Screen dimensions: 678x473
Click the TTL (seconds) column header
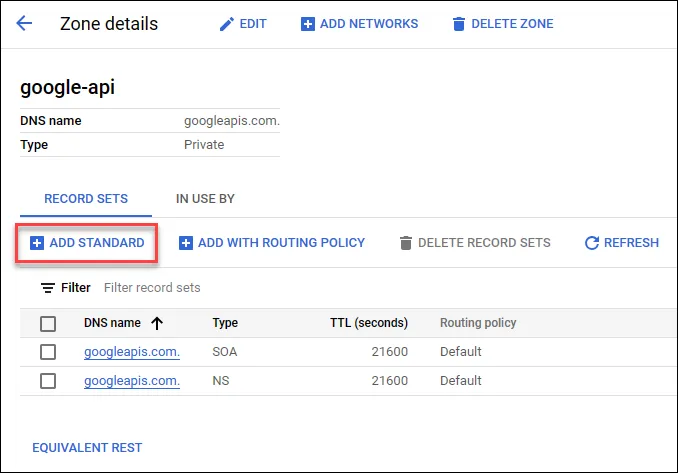tap(369, 323)
